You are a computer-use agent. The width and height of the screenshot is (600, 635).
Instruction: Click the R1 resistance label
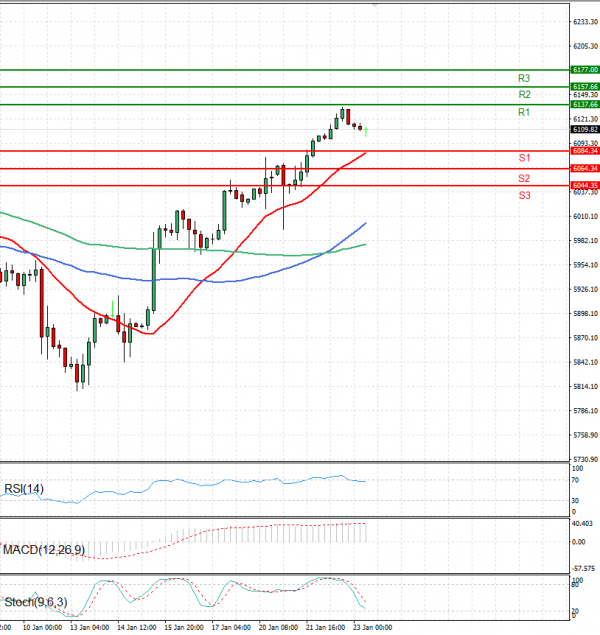[524, 112]
